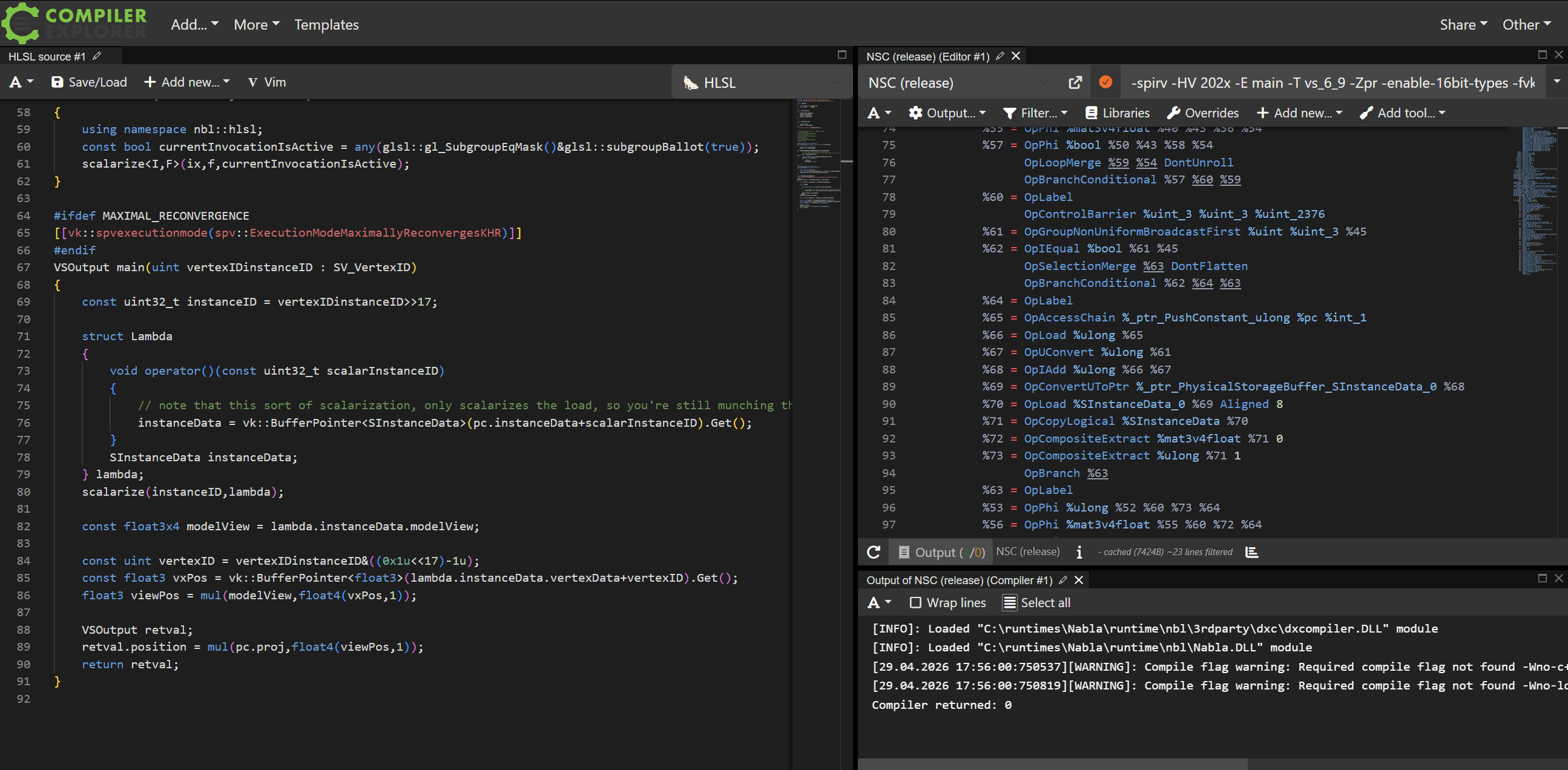Click the orange compiler status checkmark icon
Image resolution: width=1568 pixels, height=770 pixels.
click(x=1105, y=82)
